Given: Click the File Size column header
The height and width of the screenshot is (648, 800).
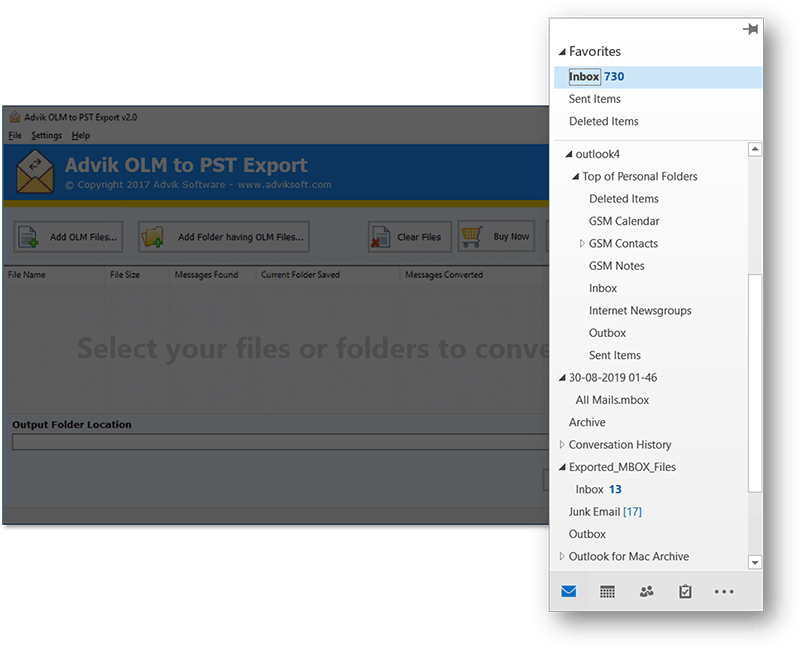Looking at the screenshot, I should [x=124, y=275].
